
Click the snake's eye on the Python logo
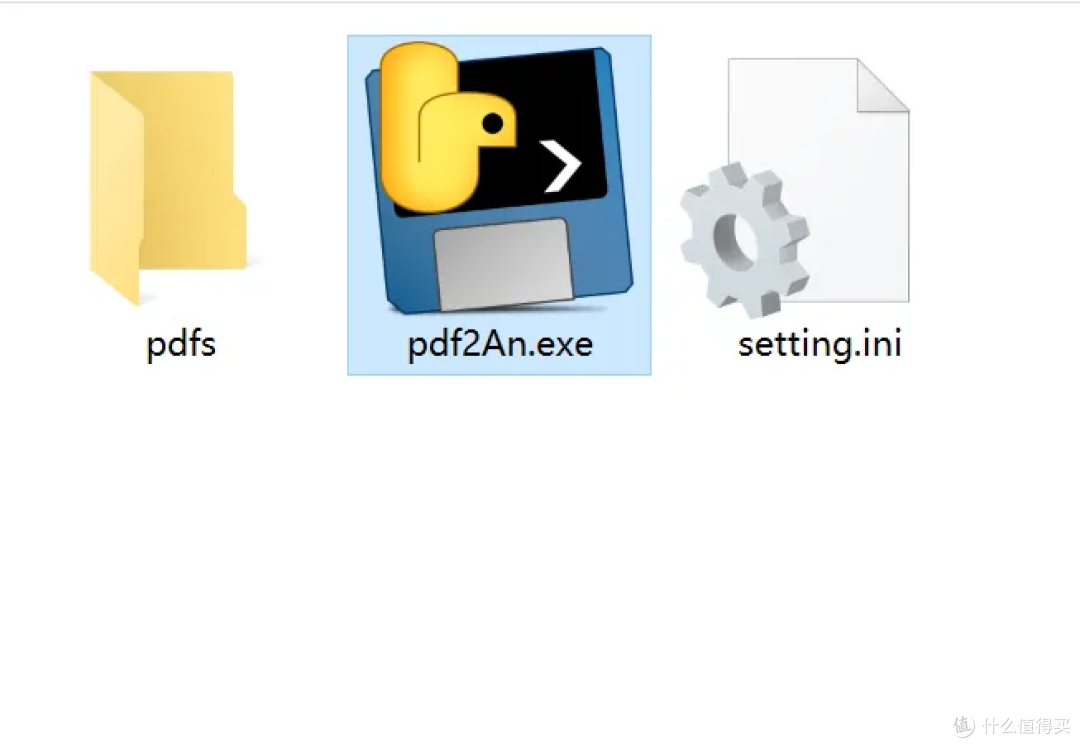(492, 124)
